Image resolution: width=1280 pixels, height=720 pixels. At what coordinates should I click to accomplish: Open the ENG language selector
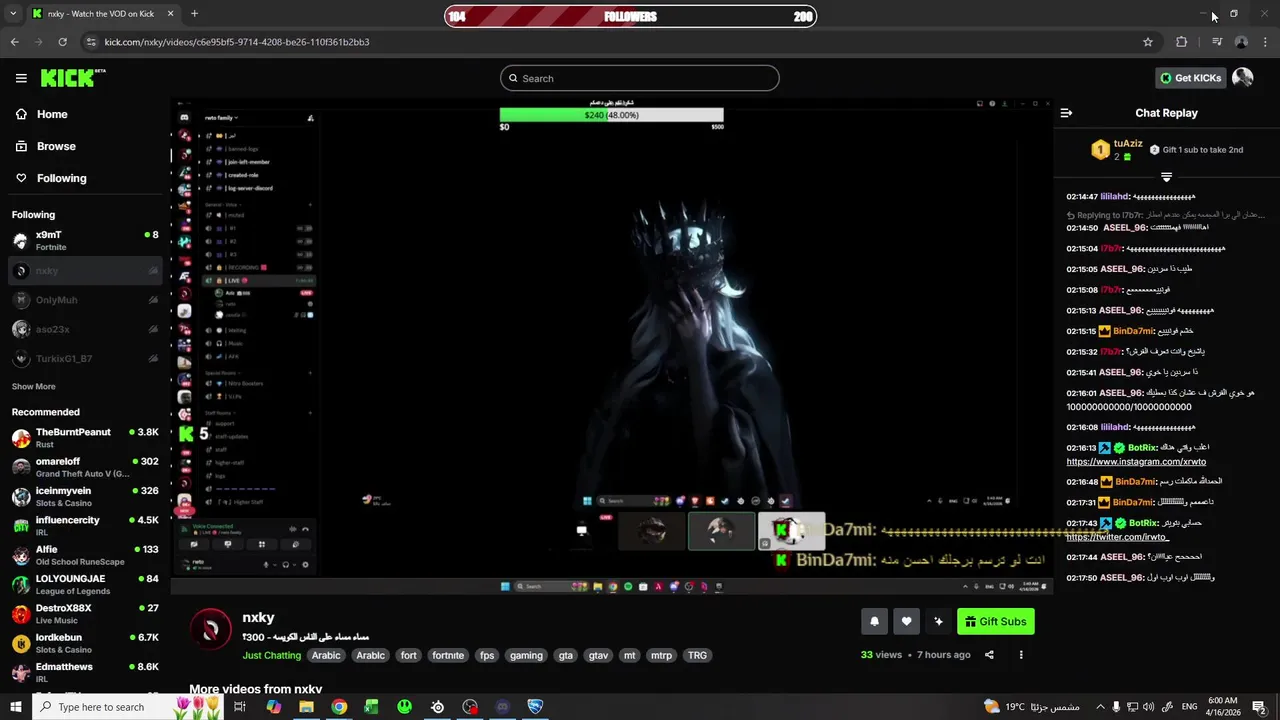click(x=1190, y=707)
